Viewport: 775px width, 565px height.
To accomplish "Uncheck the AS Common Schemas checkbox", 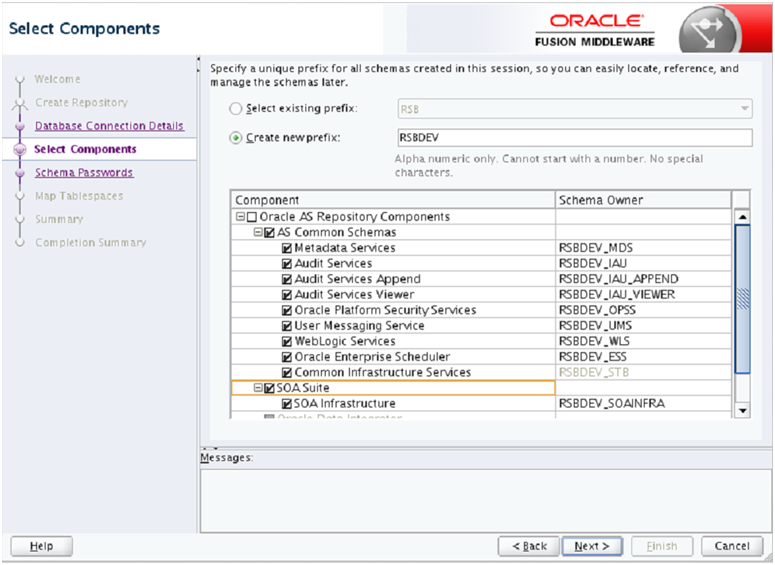I will coord(269,233).
